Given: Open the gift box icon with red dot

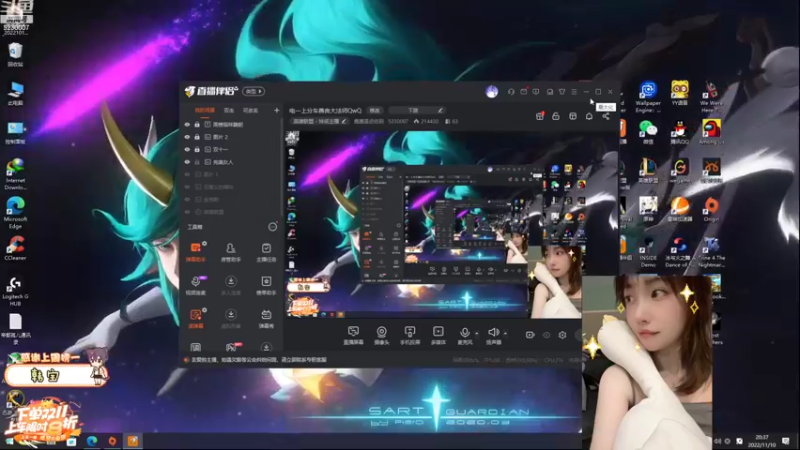Looking at the screenshot, I should tap(540, 116).
